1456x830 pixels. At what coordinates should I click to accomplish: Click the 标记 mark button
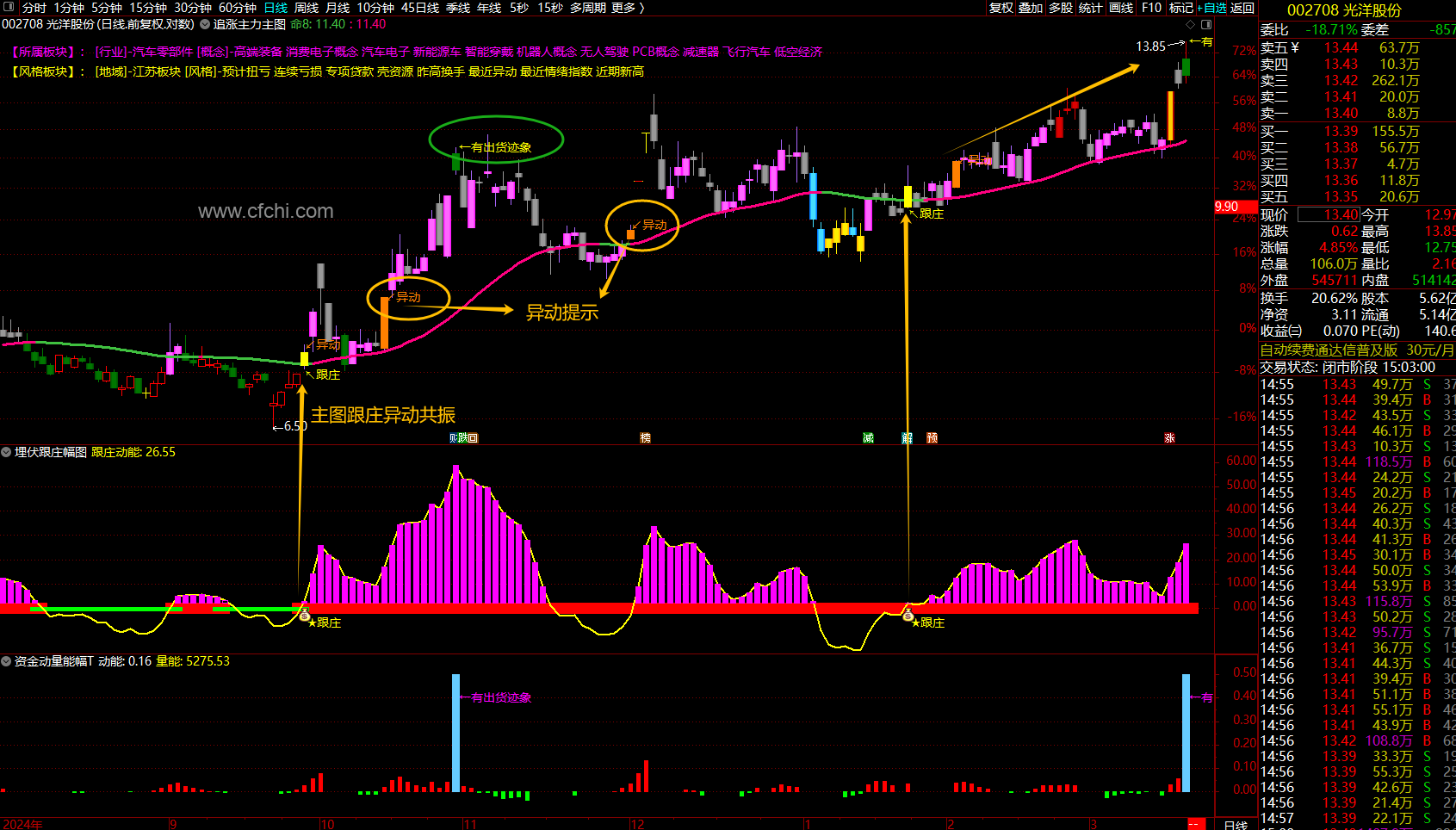click(1181, 8)
